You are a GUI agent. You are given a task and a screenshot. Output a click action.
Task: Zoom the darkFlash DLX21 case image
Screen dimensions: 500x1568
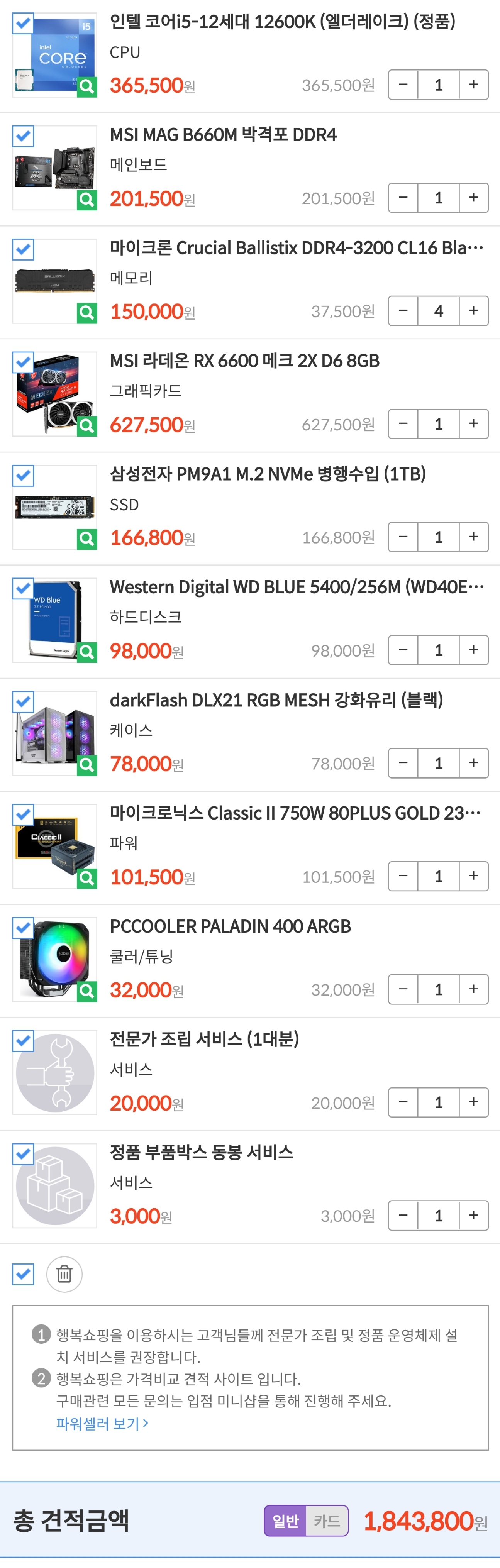(87, 765)
